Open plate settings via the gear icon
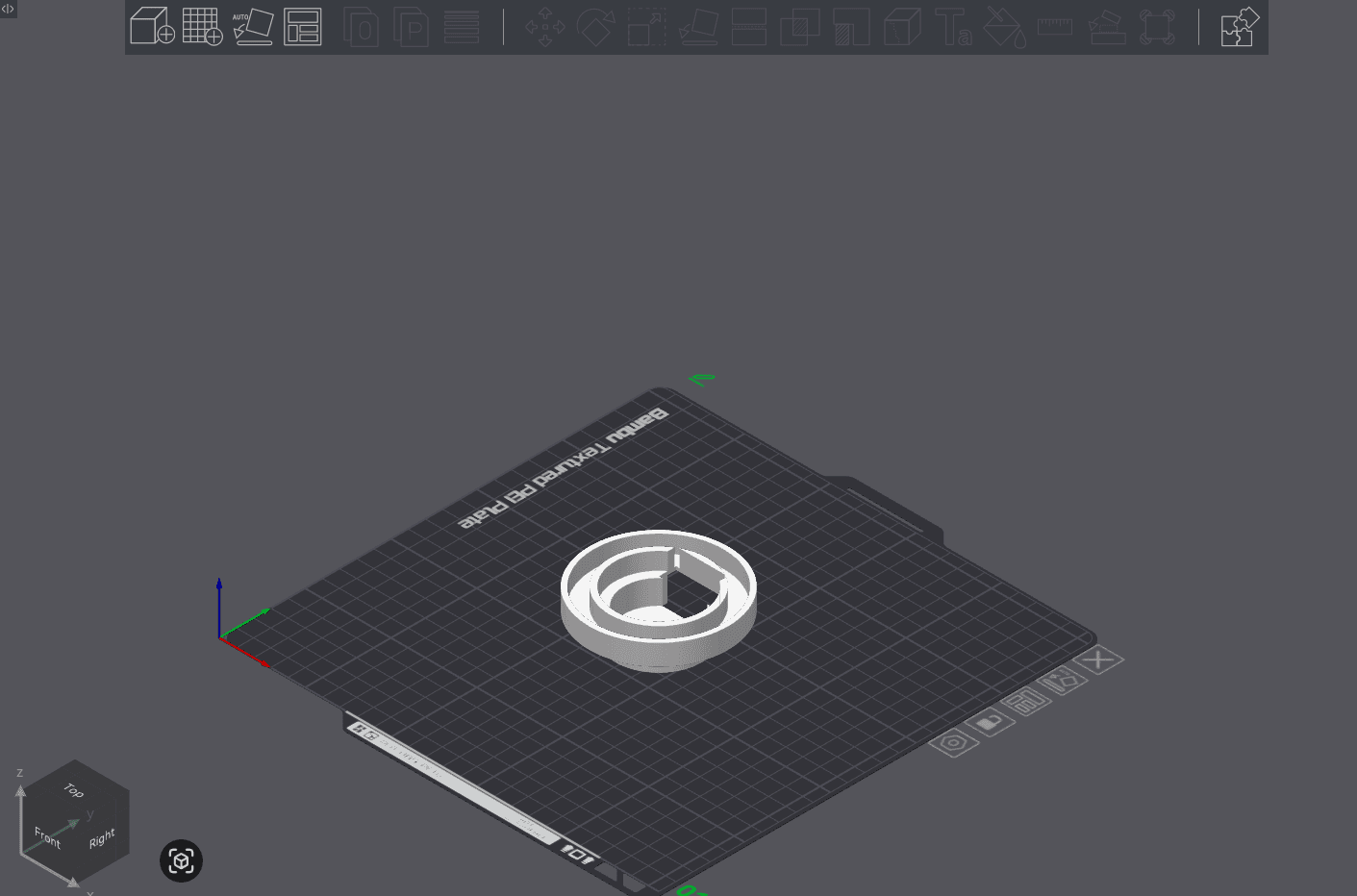The height and width of the screenshot is (896, 1357). 954,743
